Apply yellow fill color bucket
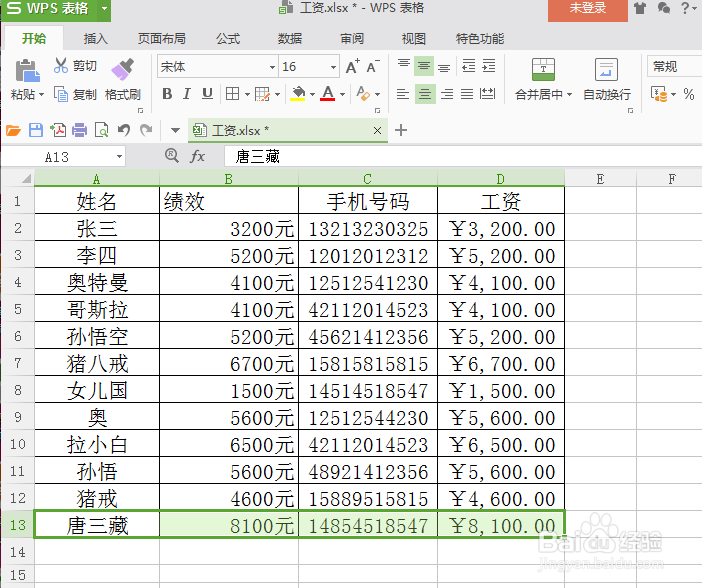 [298, 94]
